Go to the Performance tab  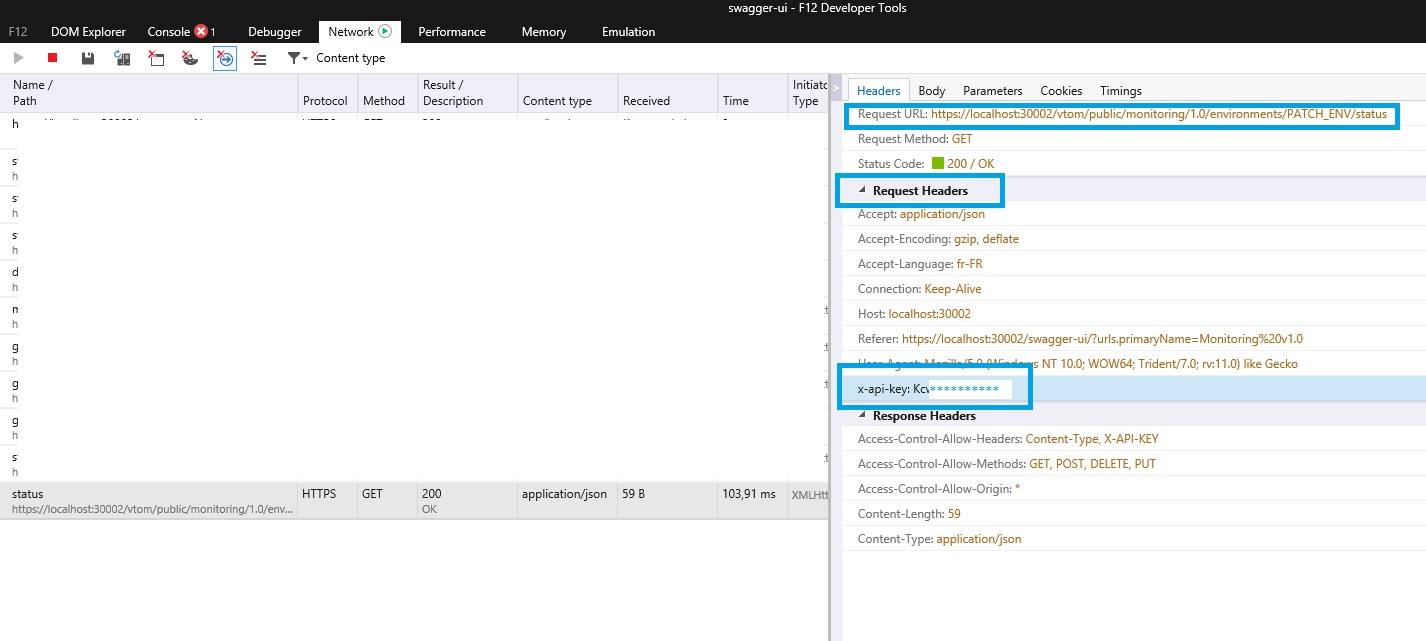click(452, 32)
